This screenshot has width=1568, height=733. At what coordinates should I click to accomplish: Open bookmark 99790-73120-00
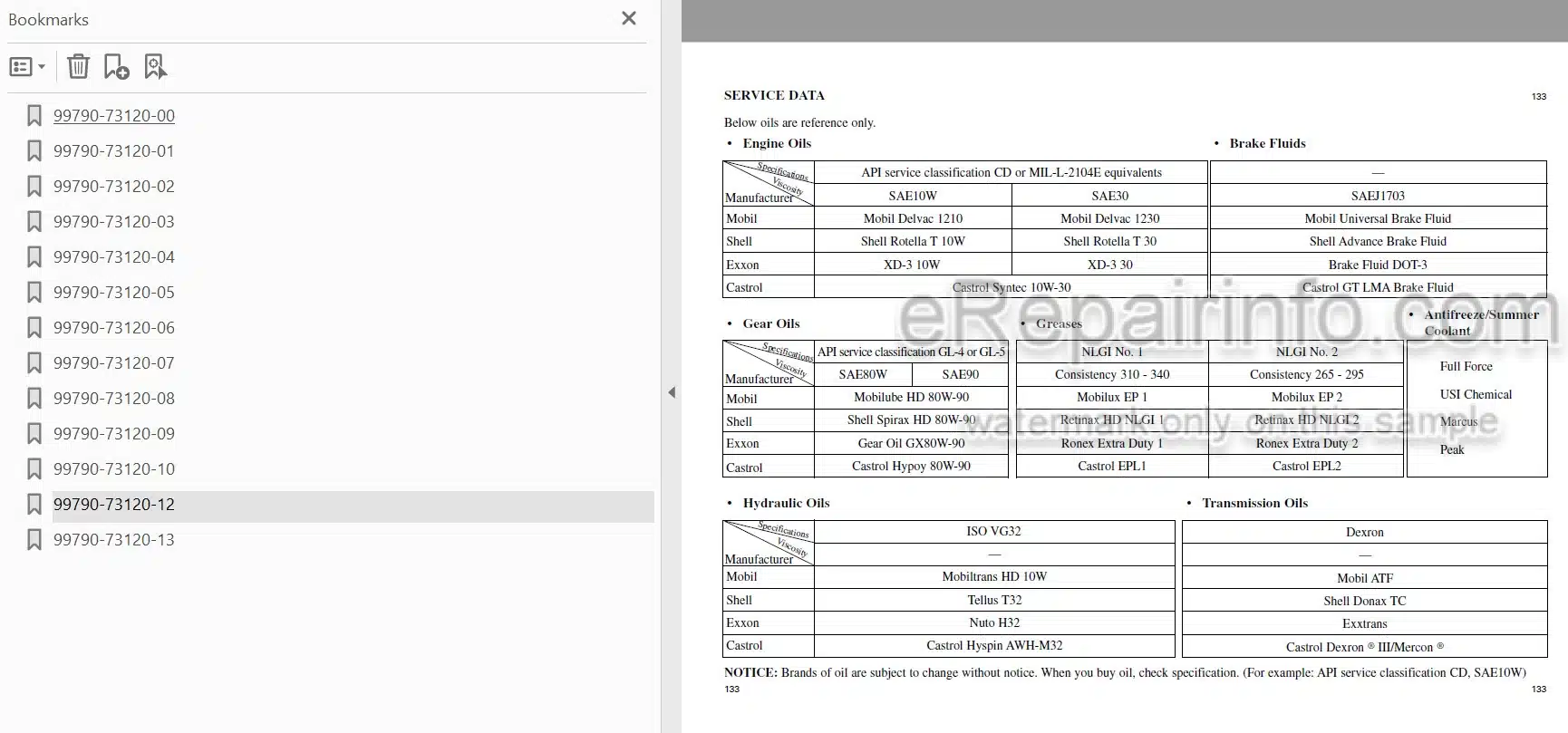(x=114, y=116)
